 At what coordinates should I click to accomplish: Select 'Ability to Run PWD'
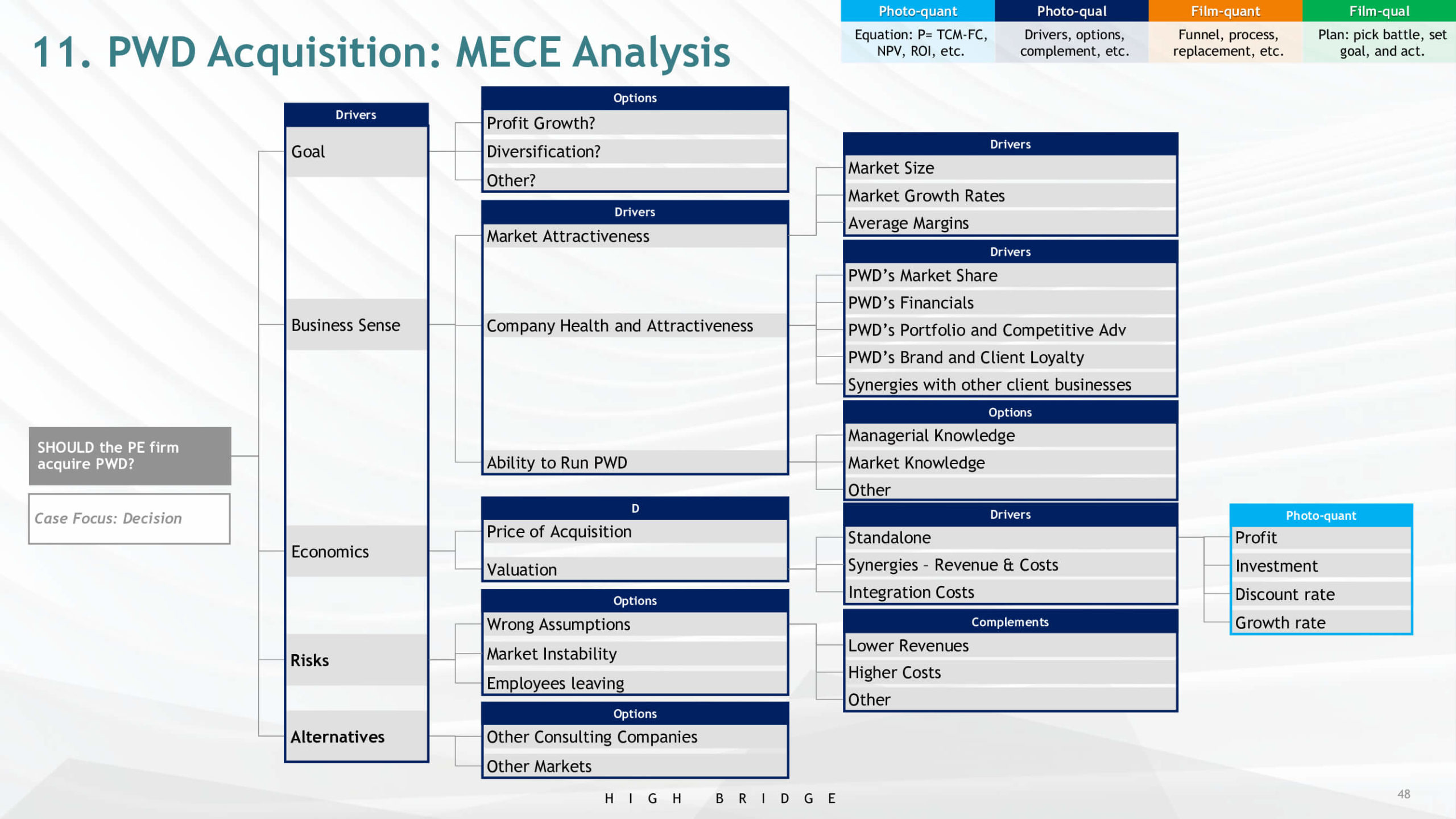[x=635, y=462]
